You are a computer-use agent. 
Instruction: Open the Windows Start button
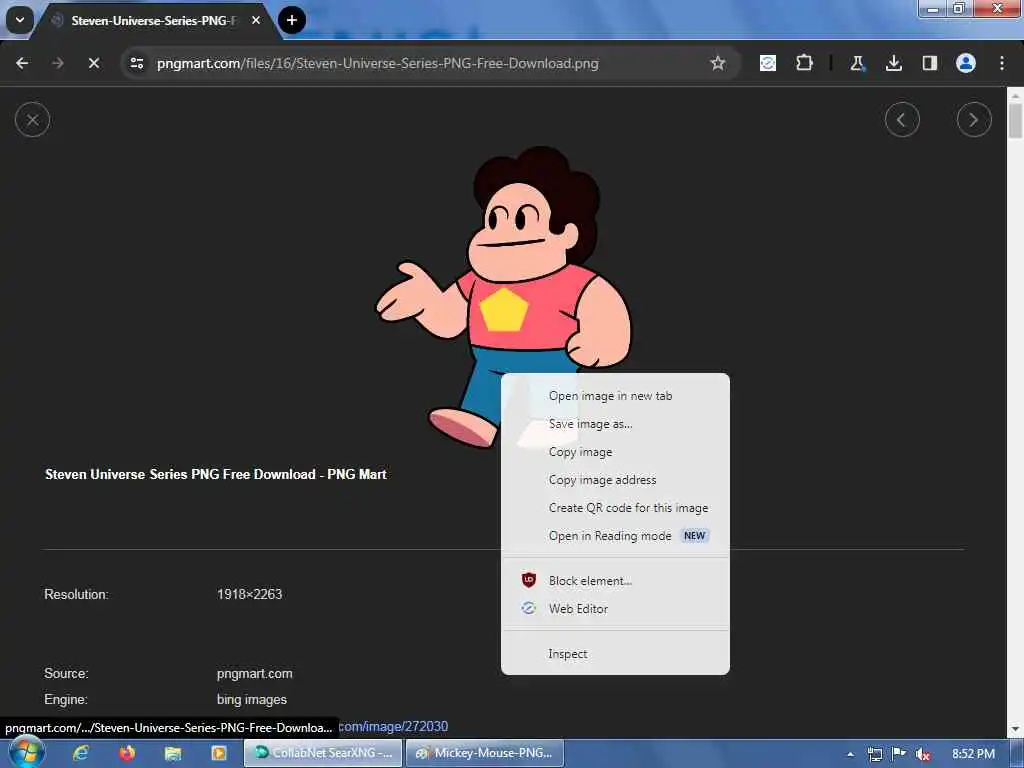25,753
